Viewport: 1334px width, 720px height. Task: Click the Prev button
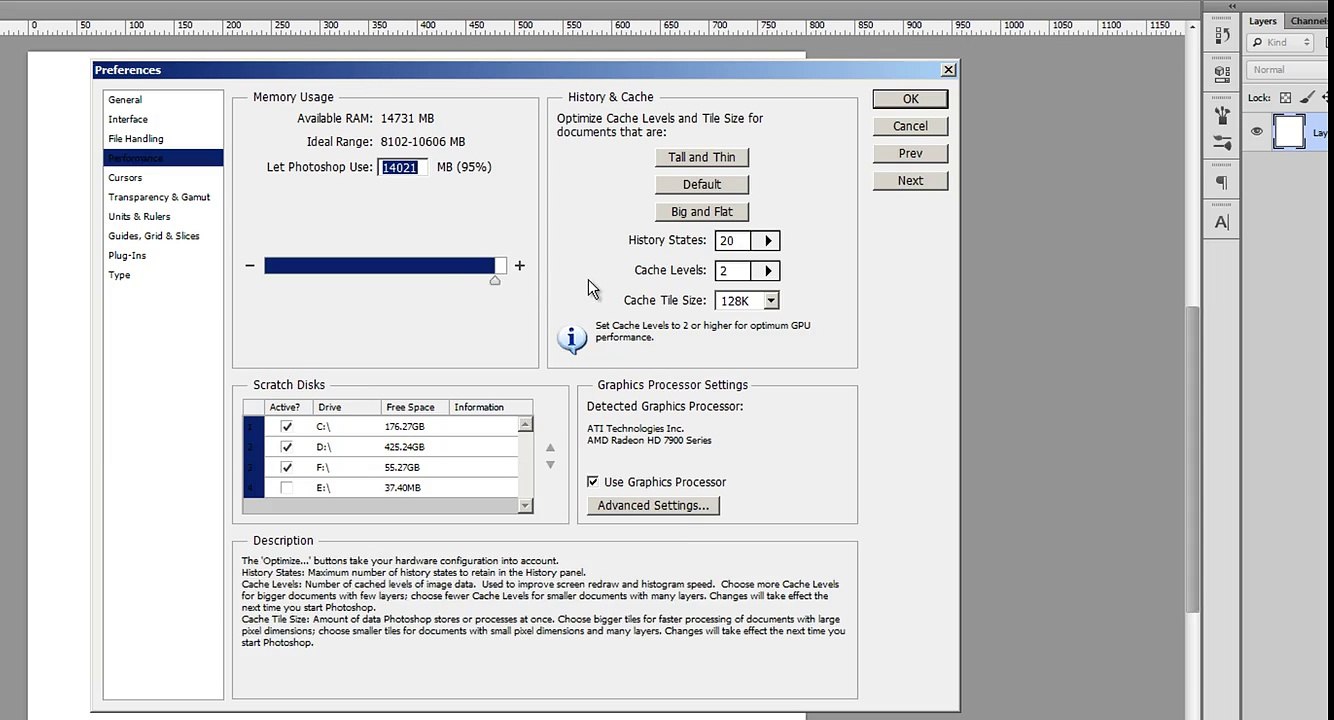click(910, 153)
